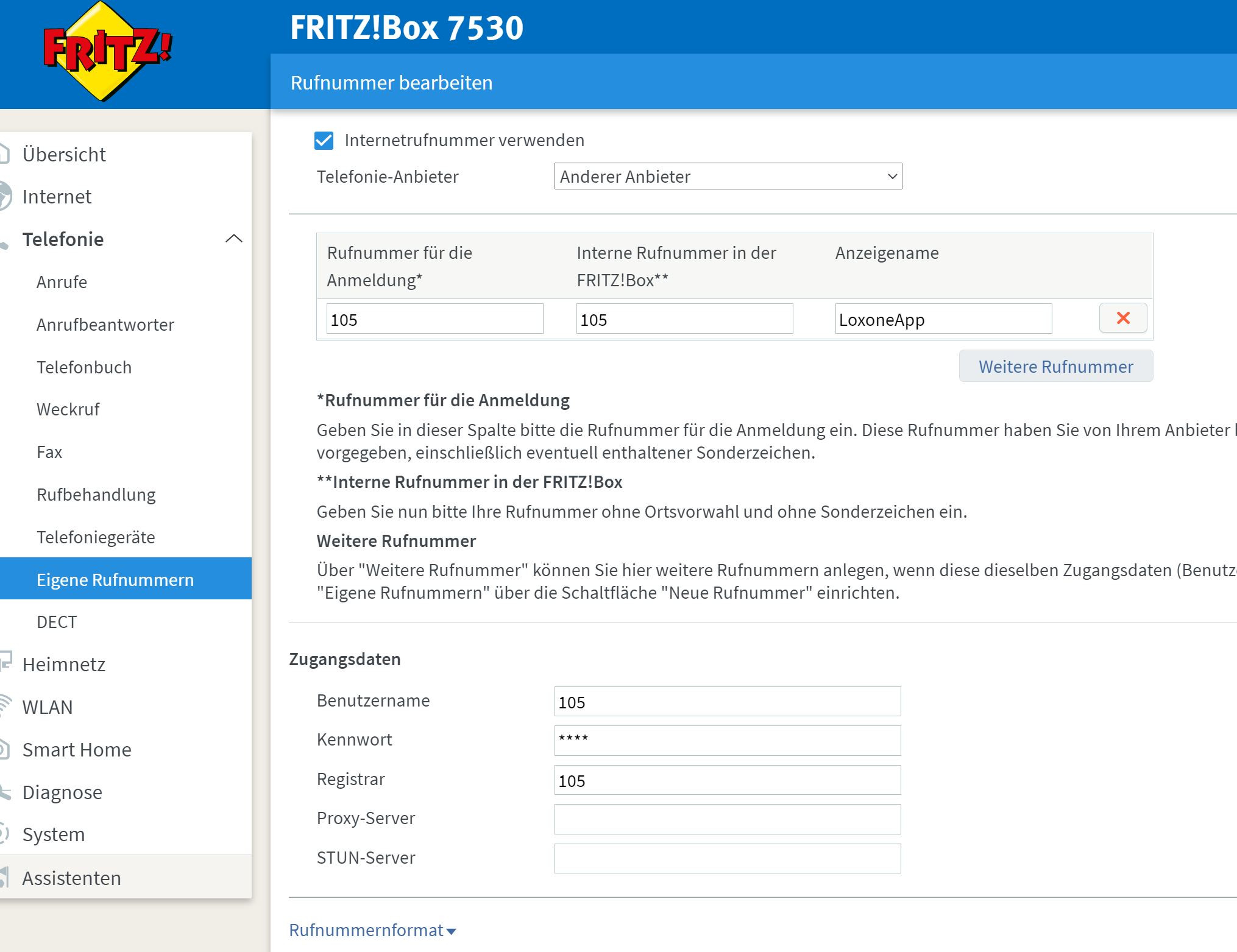Click the Anzeigename field containing LoxoneApp
The image size is (1237, 952).
point(943,319)
